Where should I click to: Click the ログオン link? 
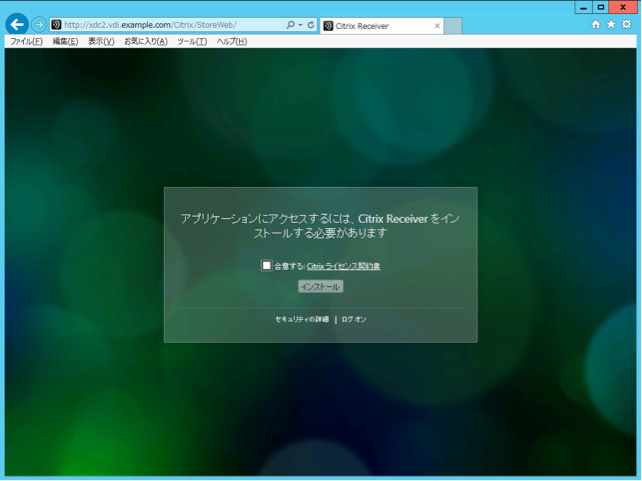(x=354, y=319)
